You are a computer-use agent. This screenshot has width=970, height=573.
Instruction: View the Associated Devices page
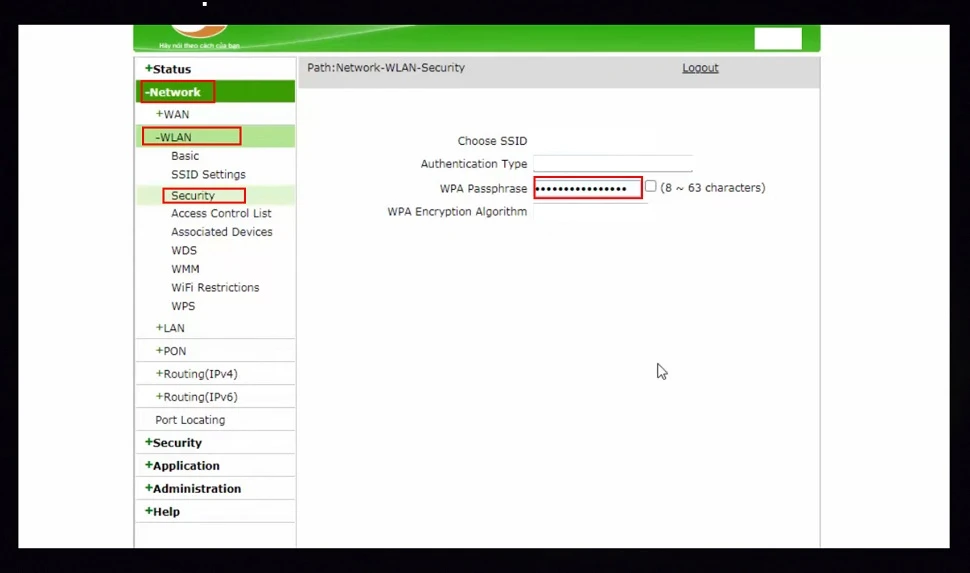(x=221, y=232)
